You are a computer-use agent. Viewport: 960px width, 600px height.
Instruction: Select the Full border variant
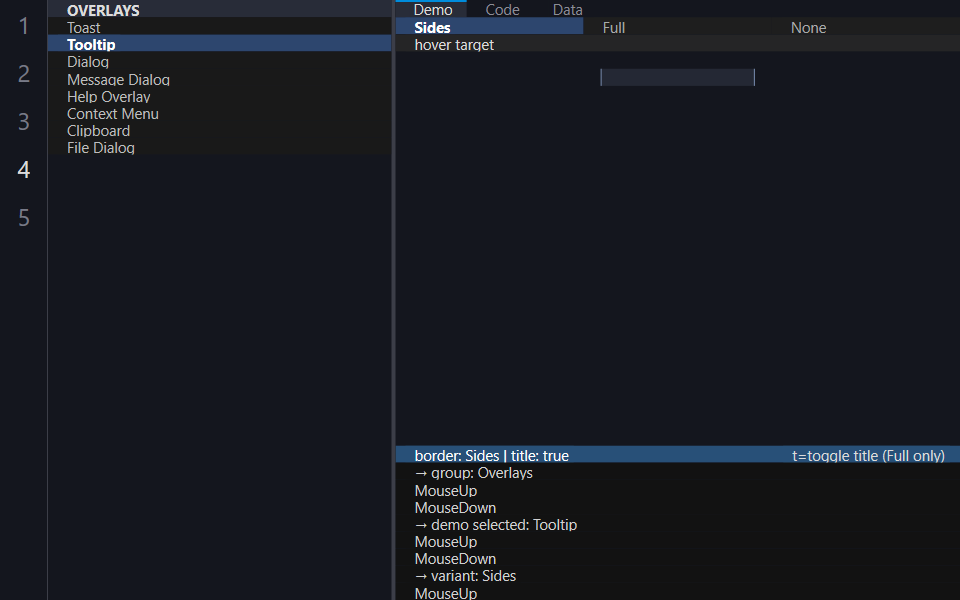pyautogui.click(x=677, y=27)
